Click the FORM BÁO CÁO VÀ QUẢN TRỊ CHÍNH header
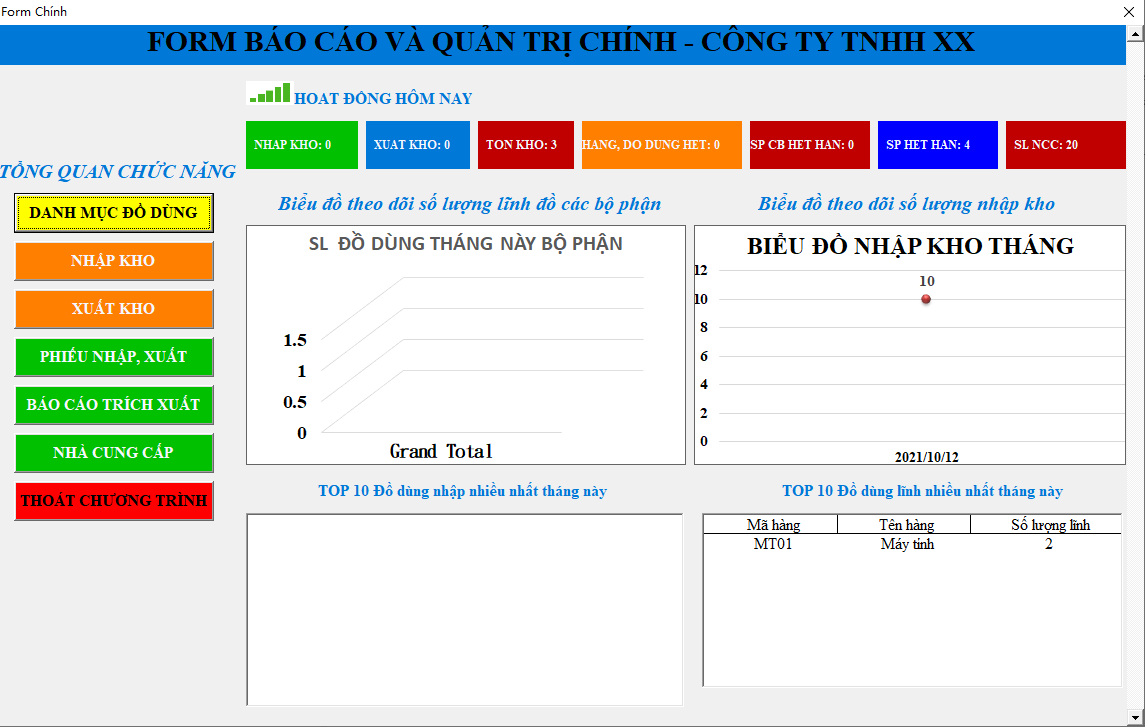Viewport: 1145px width, 727px height. pyautogui.click(x=561, y=42)
